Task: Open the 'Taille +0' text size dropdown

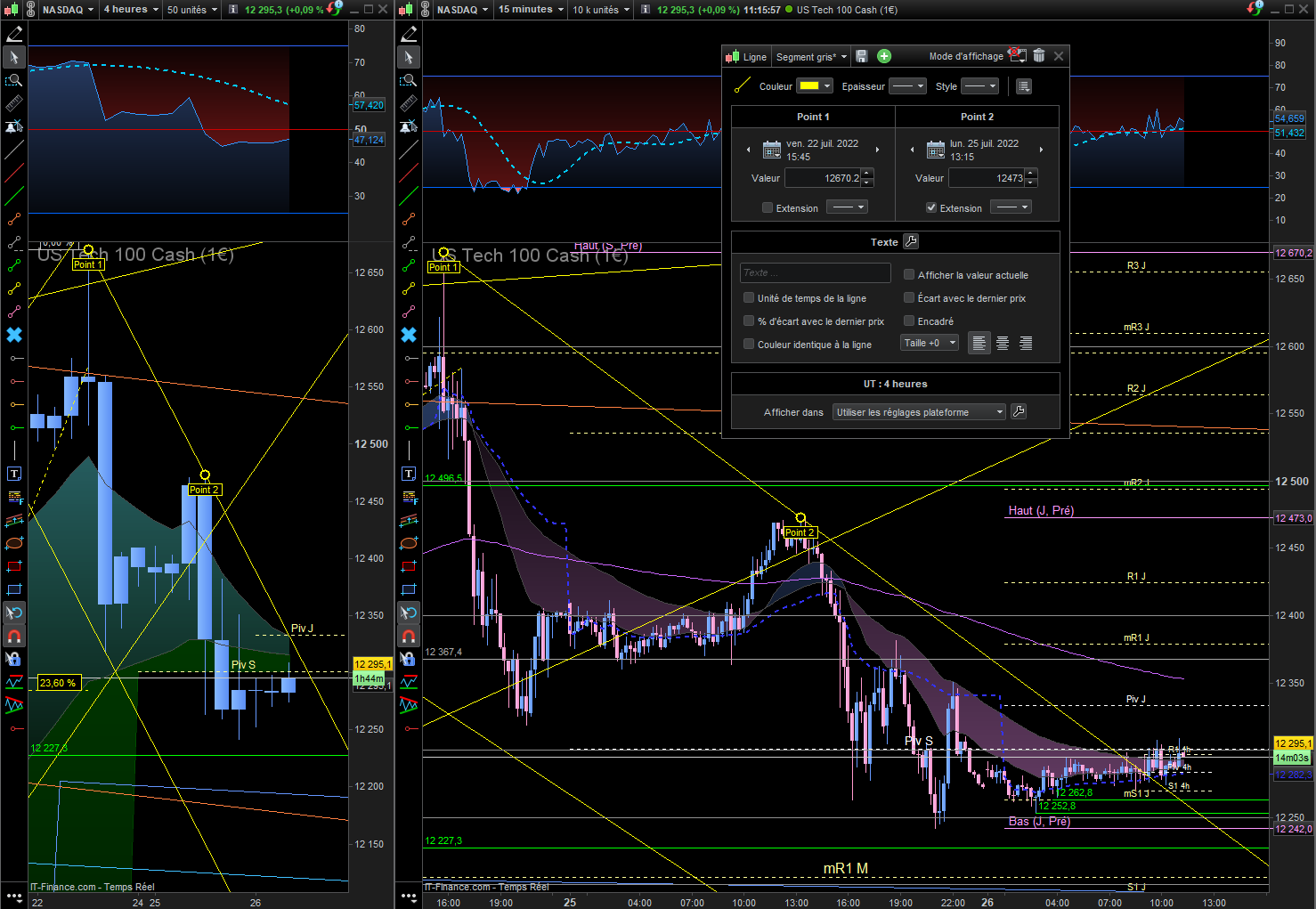Action: 930,343
